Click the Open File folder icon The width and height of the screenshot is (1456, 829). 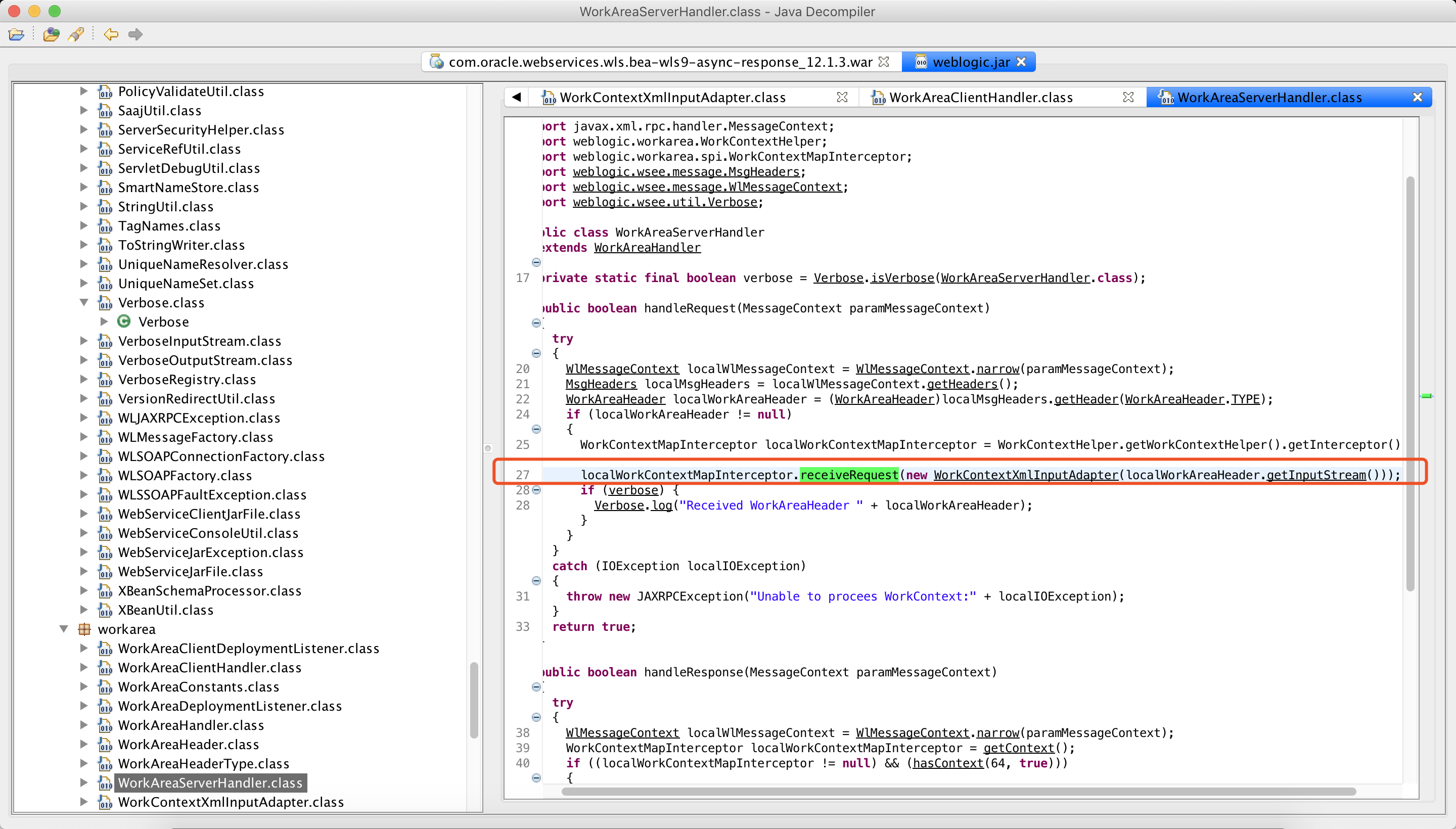pos(16,34)
